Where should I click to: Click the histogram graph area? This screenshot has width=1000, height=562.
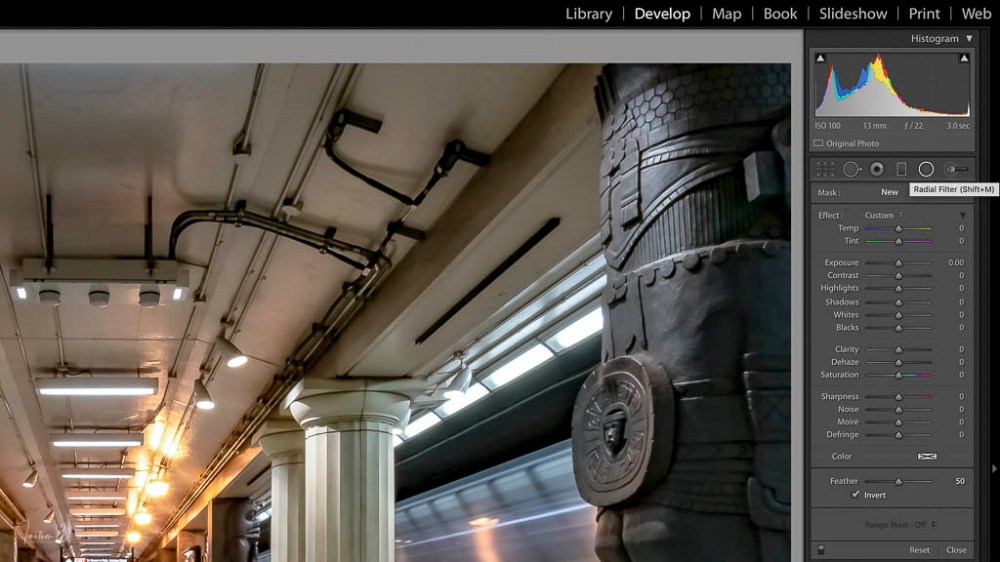click(x=892, y=85)
